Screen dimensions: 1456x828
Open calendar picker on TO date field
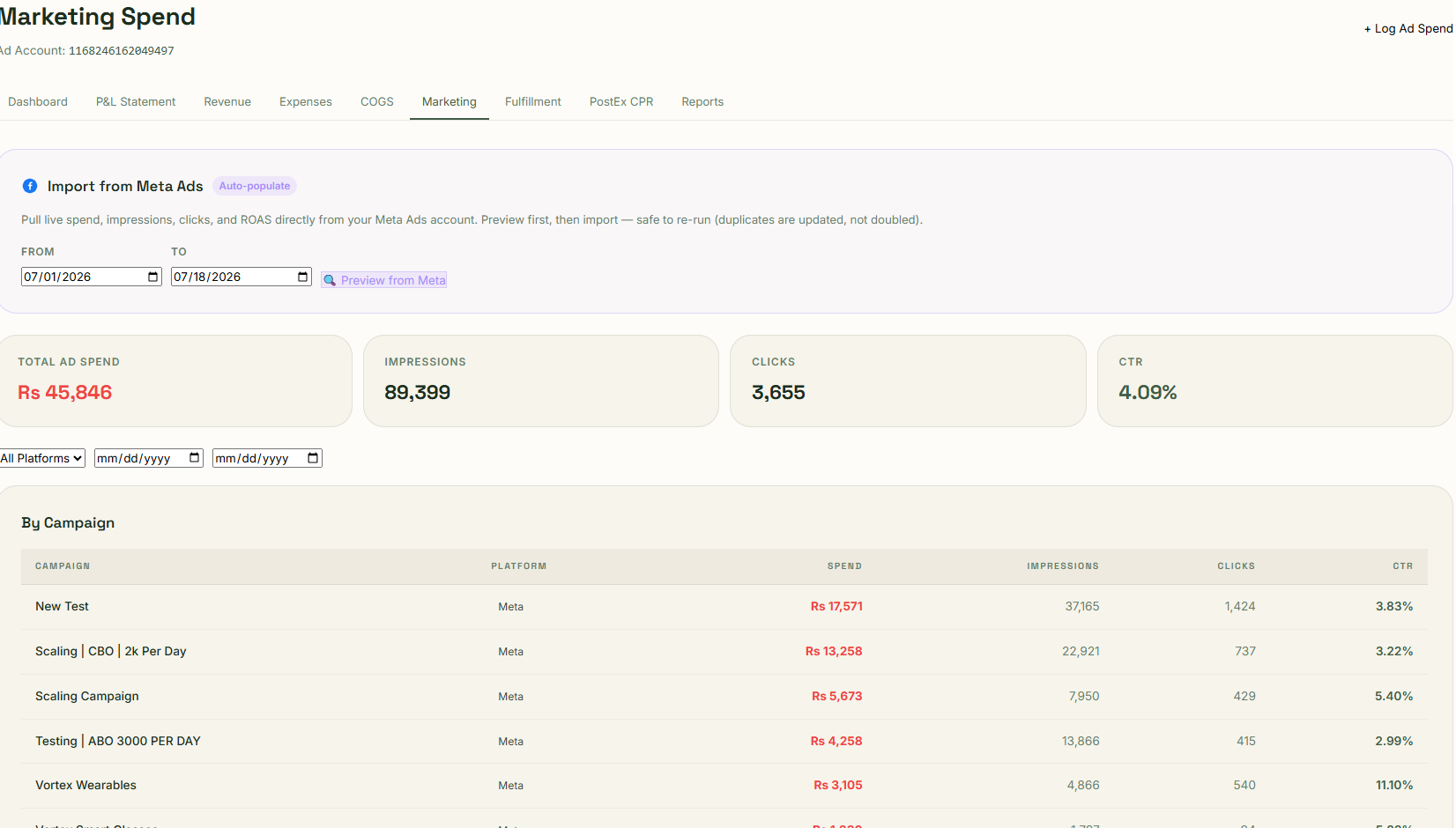(303, 277)
